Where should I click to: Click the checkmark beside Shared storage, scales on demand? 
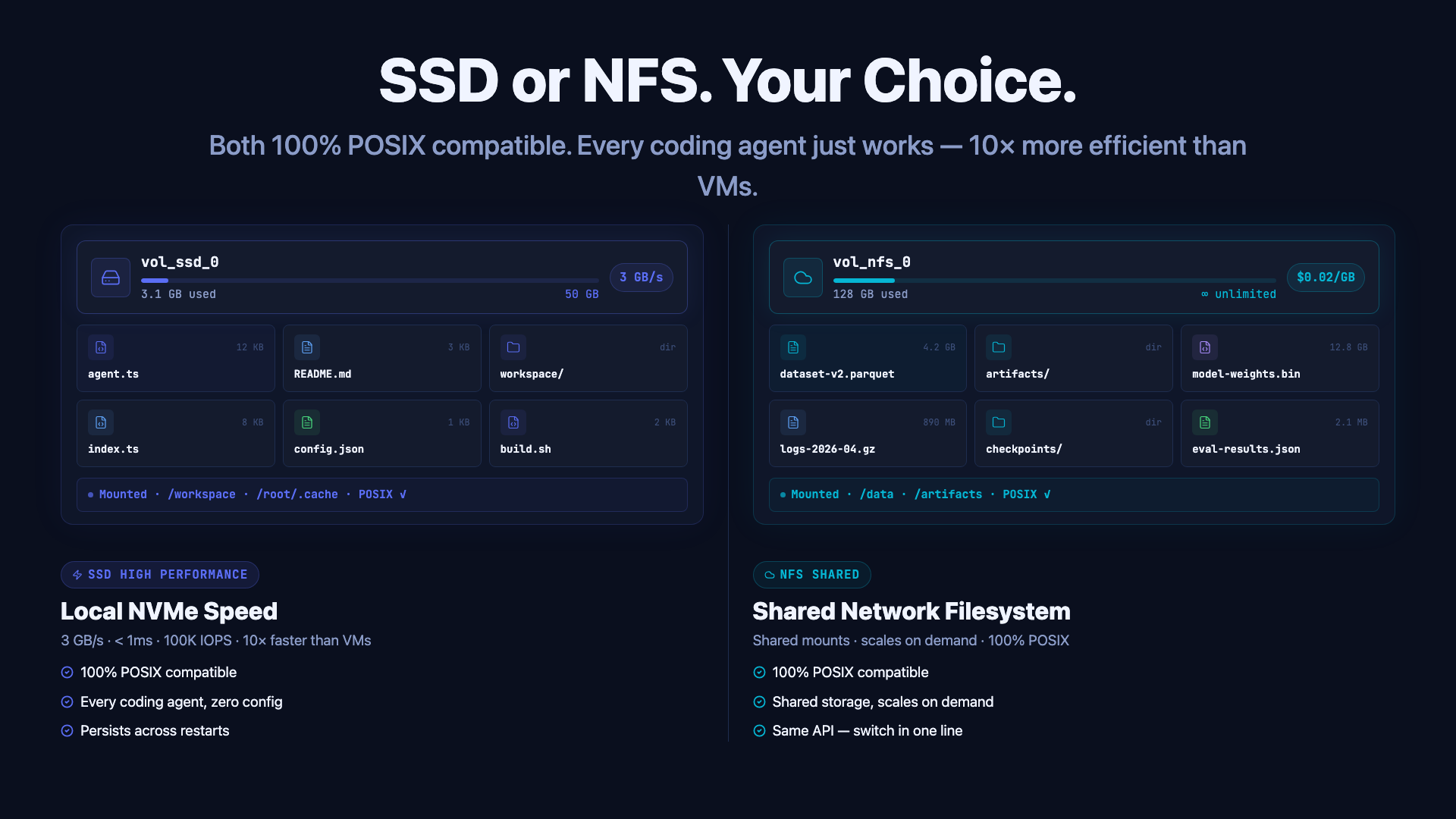point(759,702)
